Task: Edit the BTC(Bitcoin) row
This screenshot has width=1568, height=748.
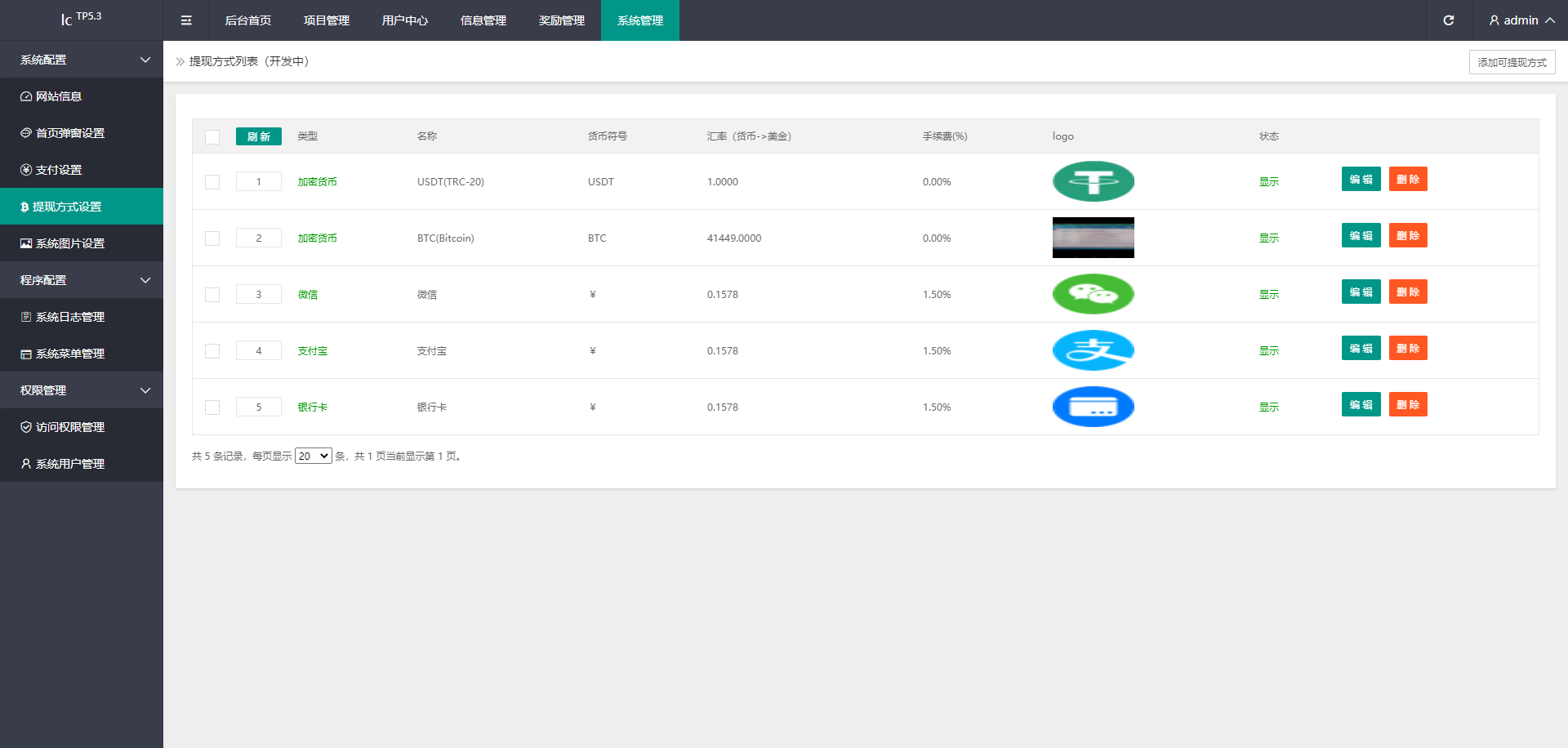Action: pos(1361,235)
